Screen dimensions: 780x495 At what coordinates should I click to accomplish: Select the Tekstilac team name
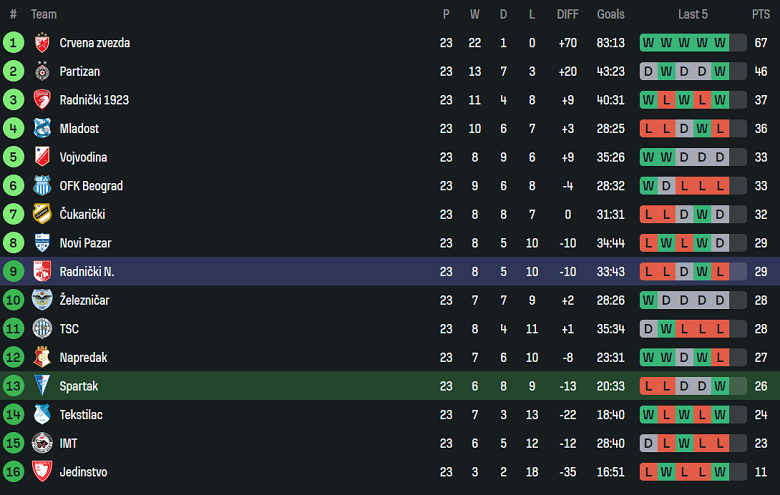tap(81, 415)
